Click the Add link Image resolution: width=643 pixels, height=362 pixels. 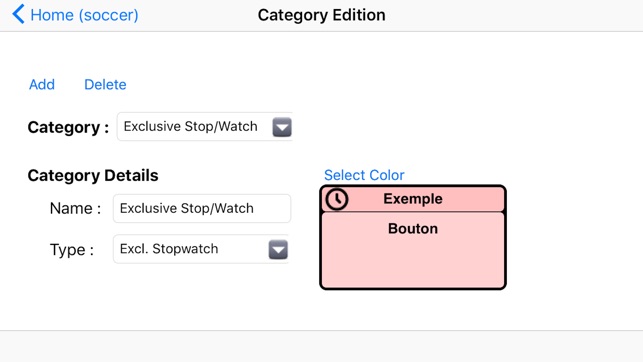point(42,84)
